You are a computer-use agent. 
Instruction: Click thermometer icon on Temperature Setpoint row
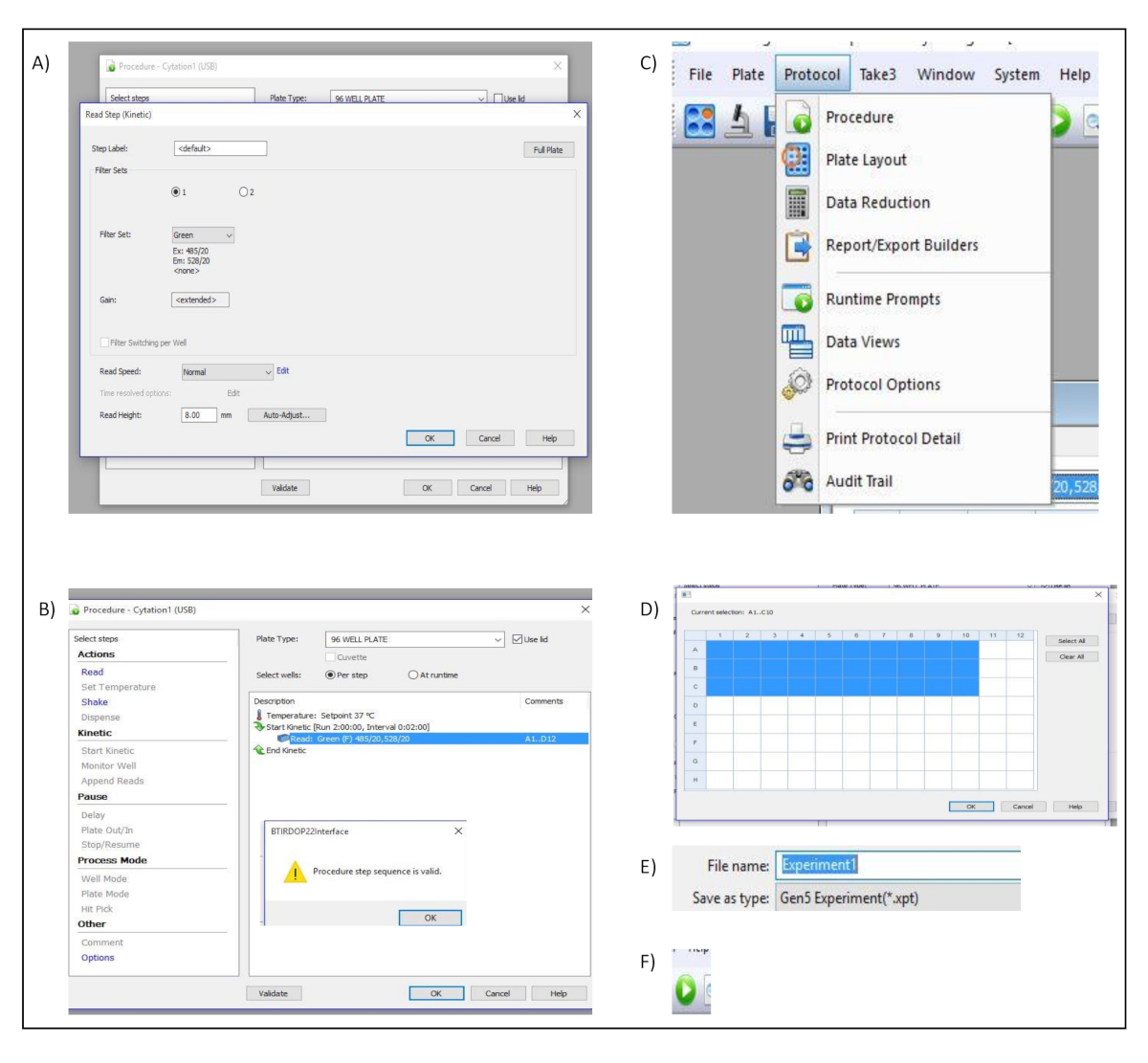pyautogui.click(x=258, y=715)
